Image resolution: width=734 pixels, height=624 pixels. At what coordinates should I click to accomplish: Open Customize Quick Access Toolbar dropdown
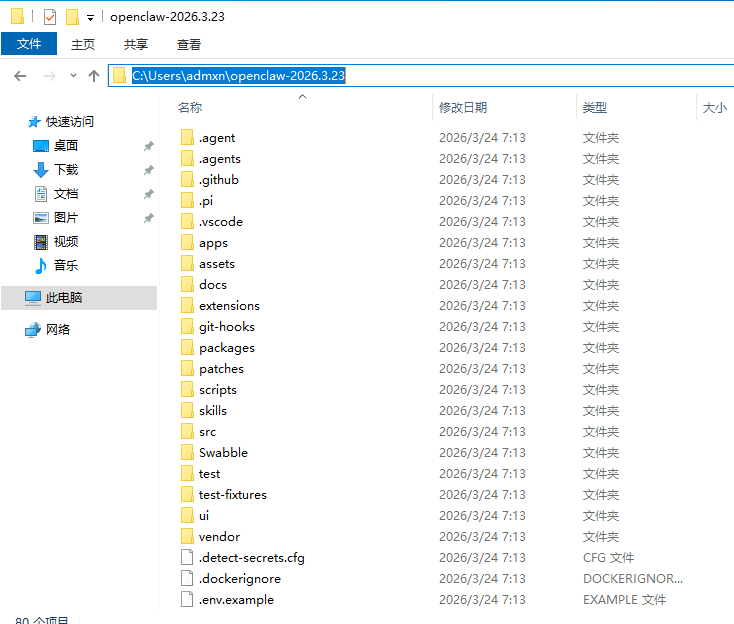(90, 18)
